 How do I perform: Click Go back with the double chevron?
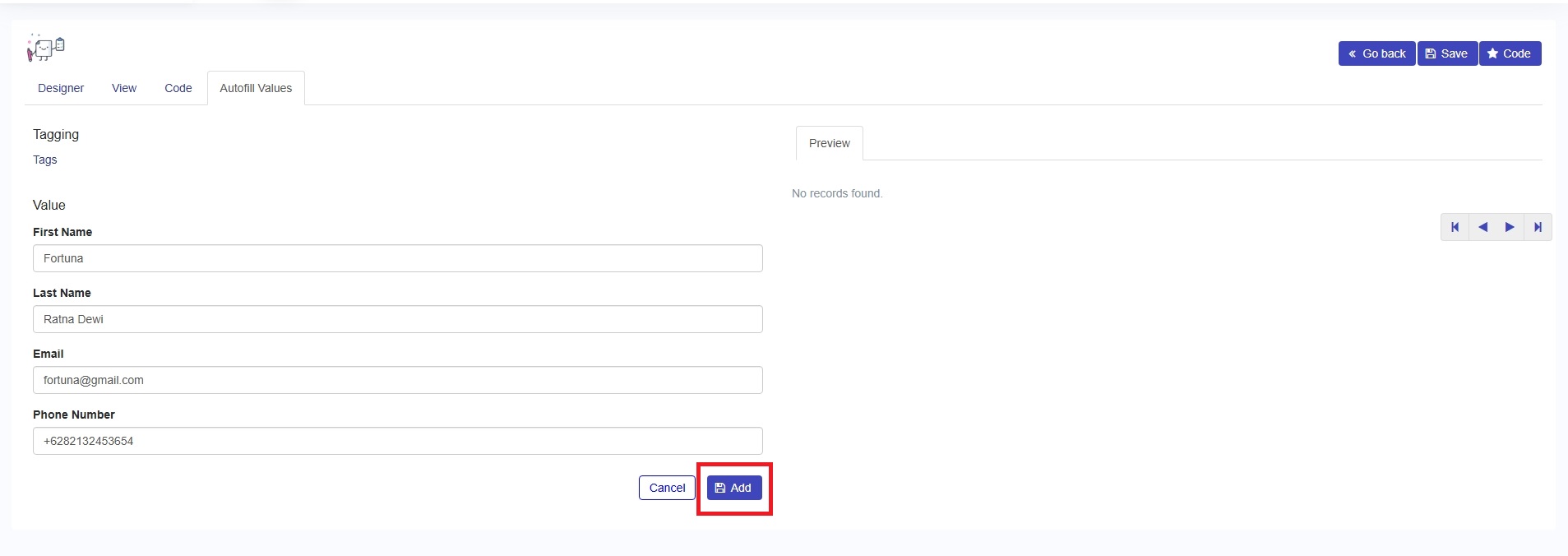1376,53
